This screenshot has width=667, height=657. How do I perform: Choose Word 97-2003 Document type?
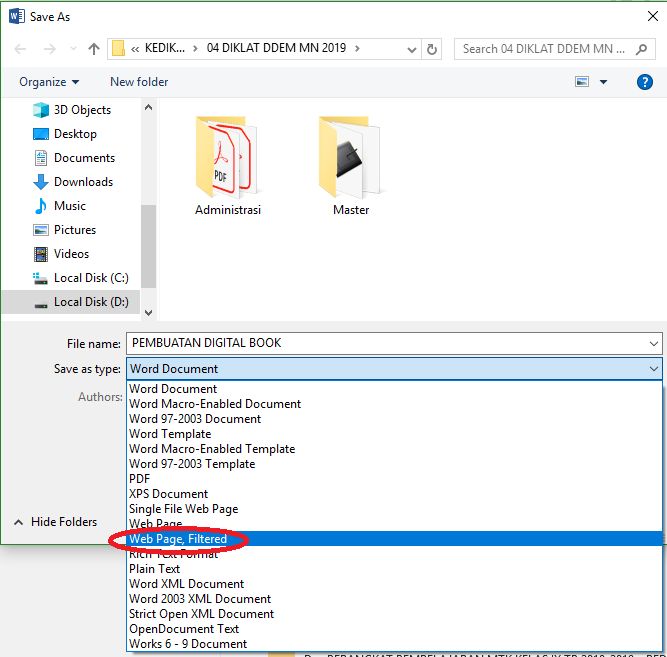point(394,419)
